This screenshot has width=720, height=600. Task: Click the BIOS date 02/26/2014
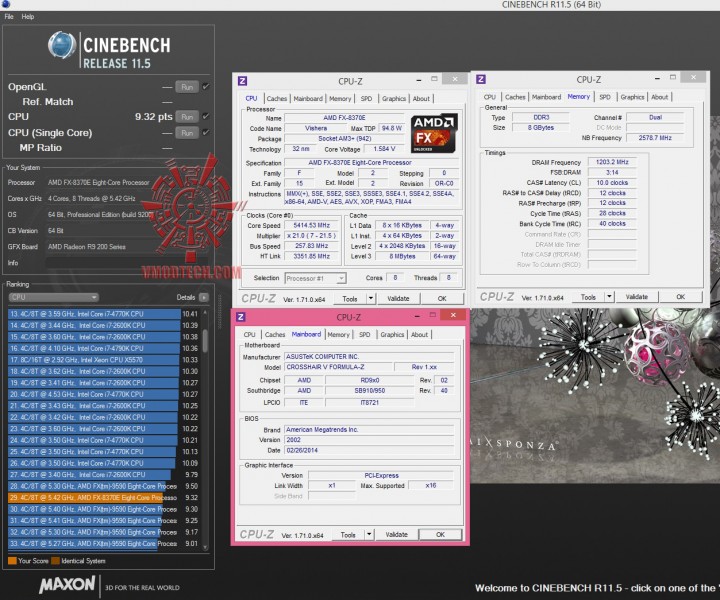coord(369,450)
